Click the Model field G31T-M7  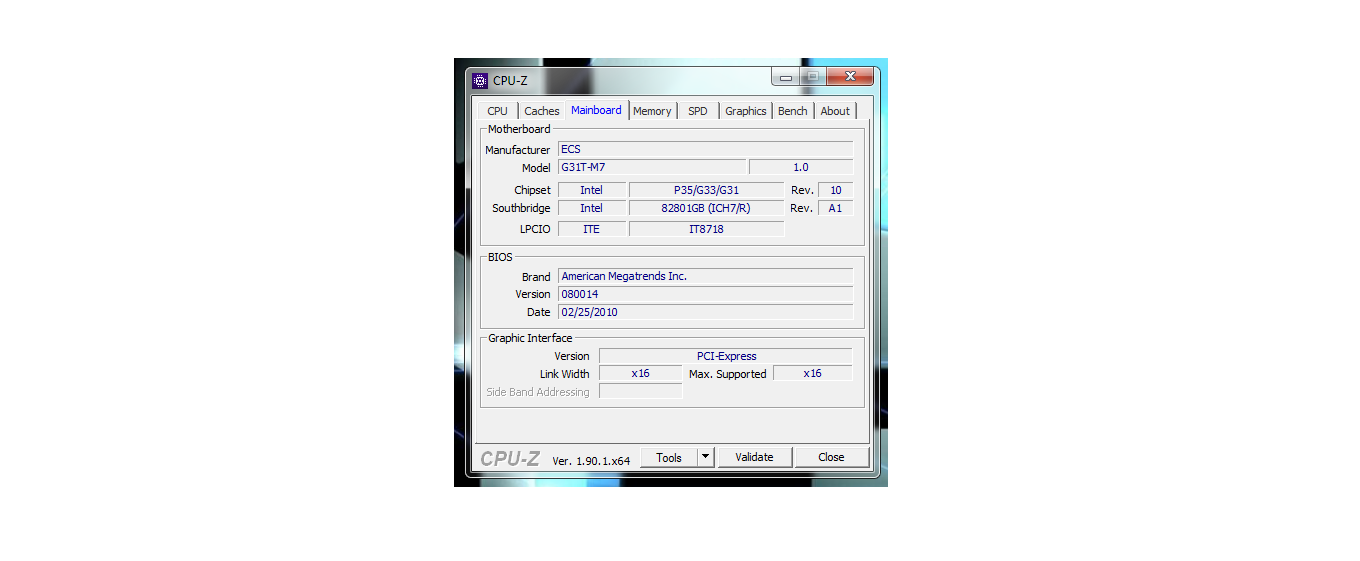pyautogui.click(x=652, y=167)
